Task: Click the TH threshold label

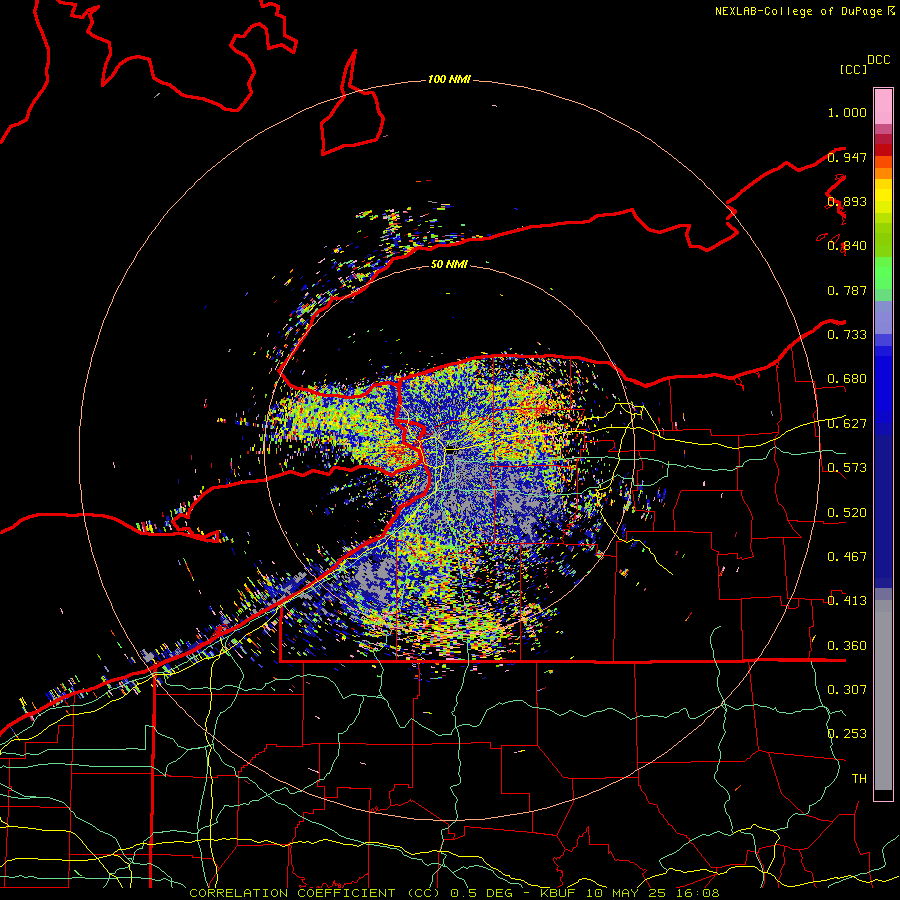Action: [859, 779]
